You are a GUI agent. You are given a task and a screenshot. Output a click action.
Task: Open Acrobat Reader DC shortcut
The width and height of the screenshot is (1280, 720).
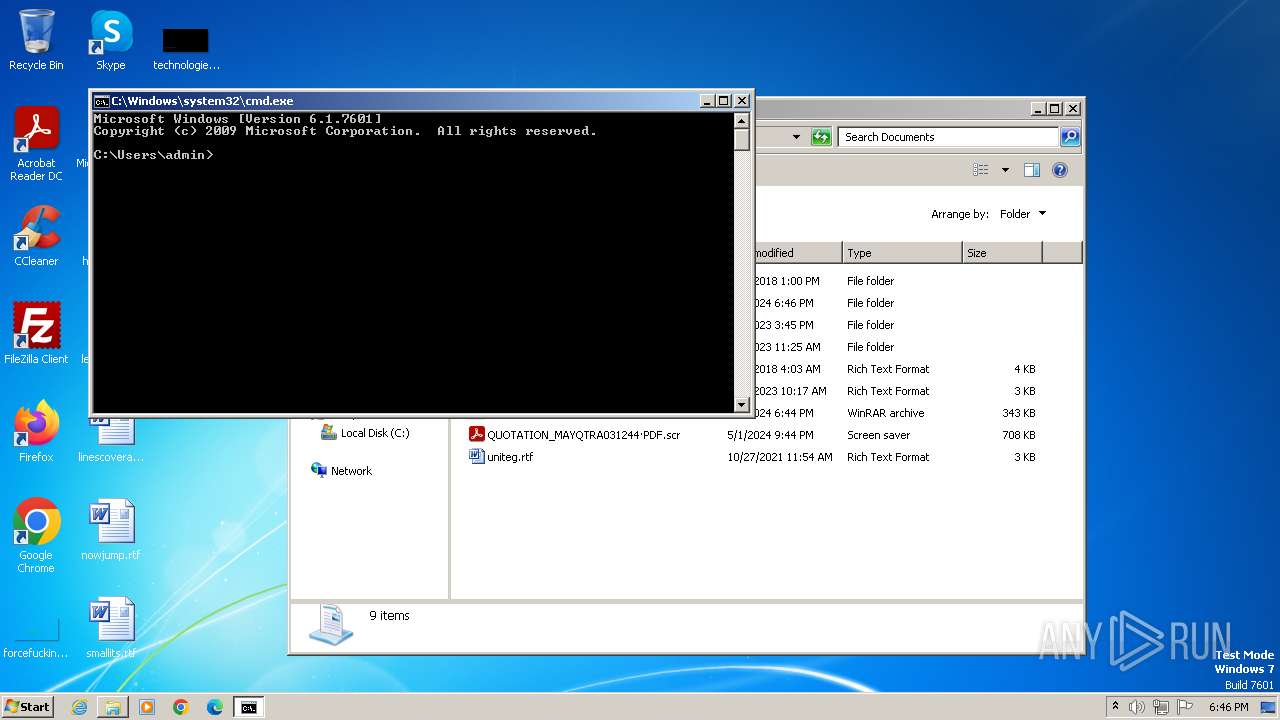point(36,143)
